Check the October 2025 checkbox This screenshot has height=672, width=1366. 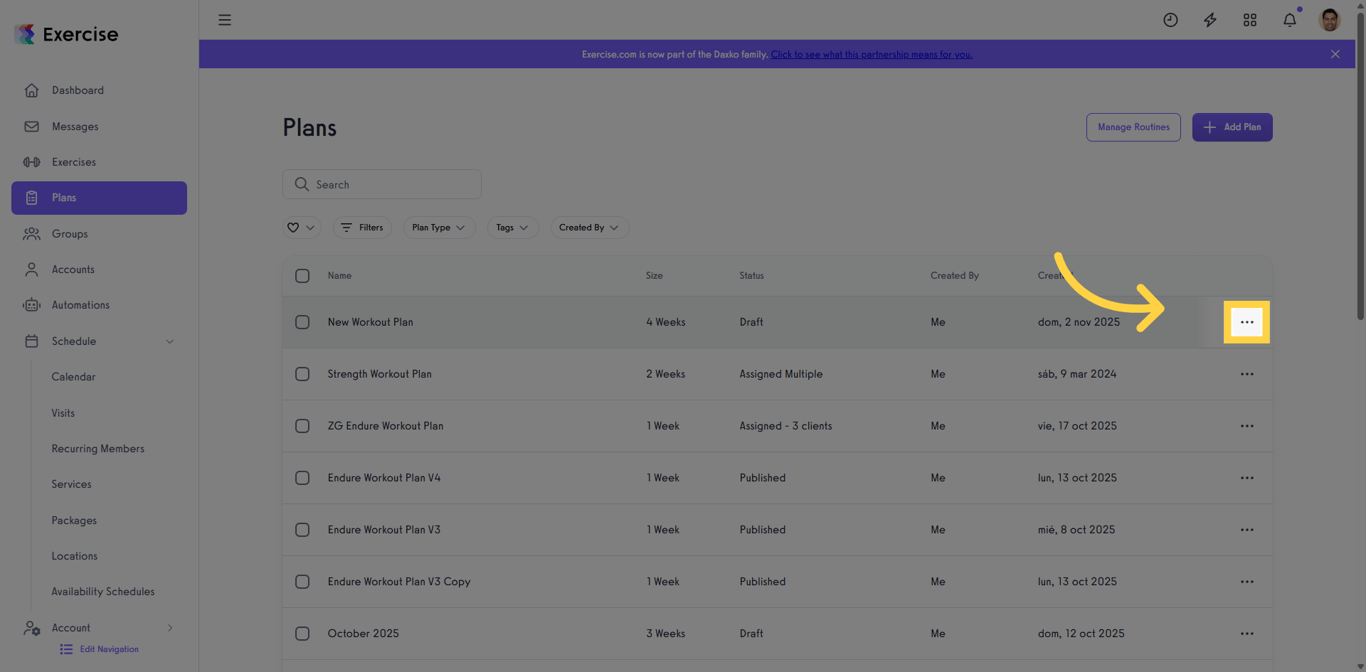tap(302, 634)
